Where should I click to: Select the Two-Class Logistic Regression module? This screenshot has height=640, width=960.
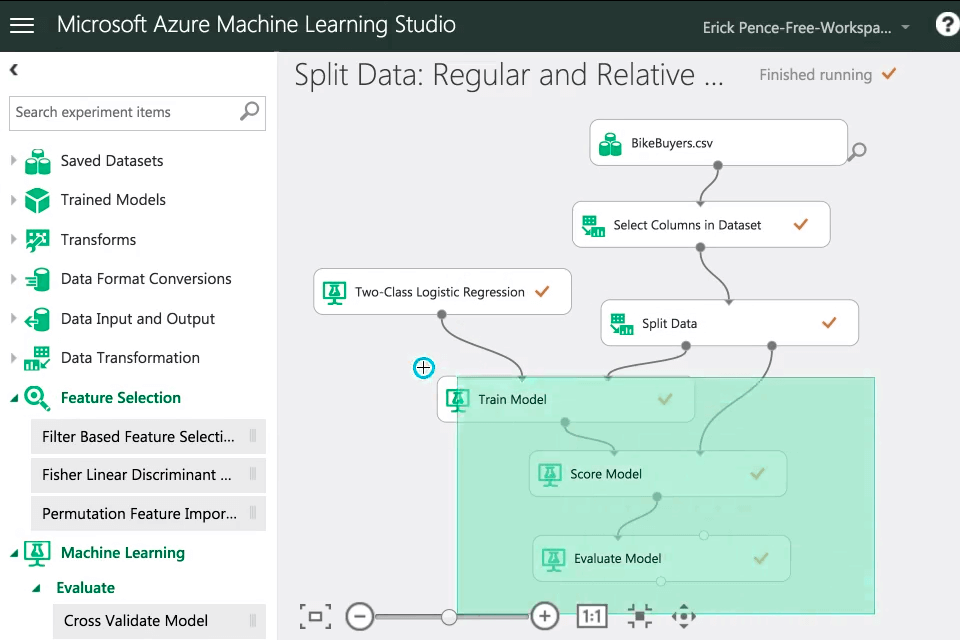tap(442, 292)
